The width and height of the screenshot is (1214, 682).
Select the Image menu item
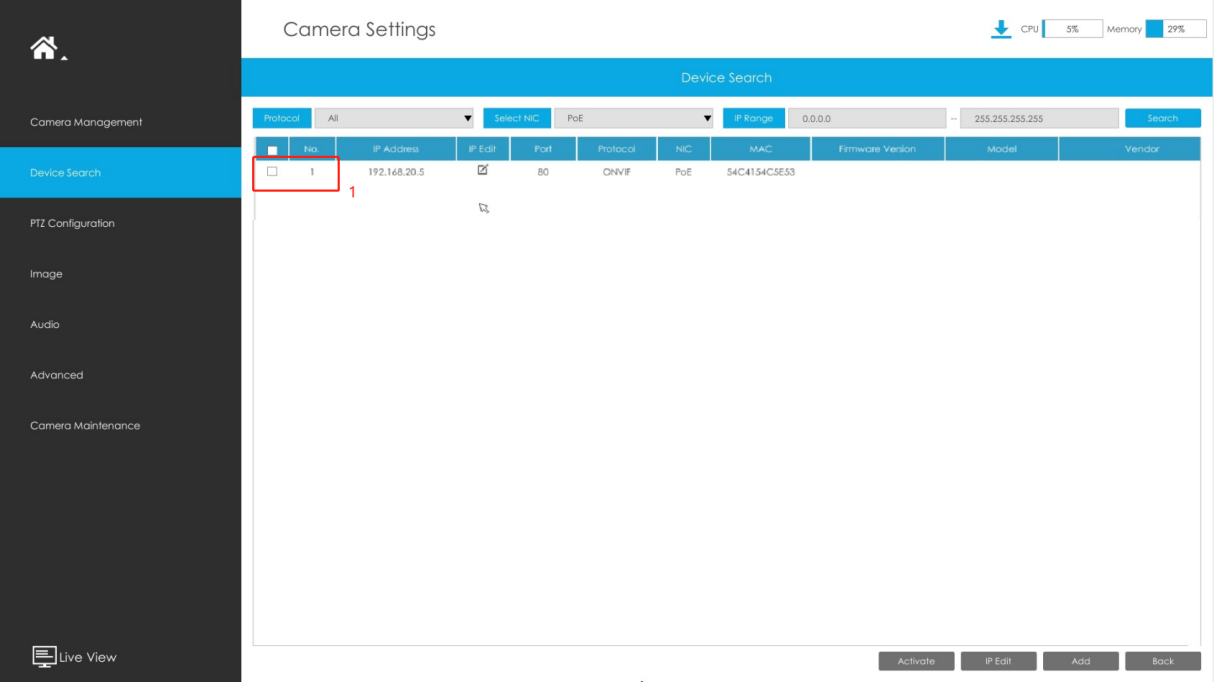click(46, 274)
